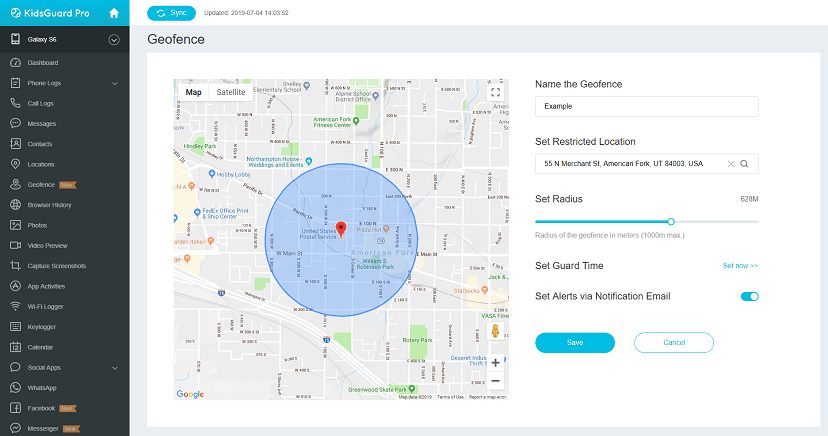Viewport: 828px width, 436px height.
Task: Select the App Activities menu label
Action: (x=46, y=286)
